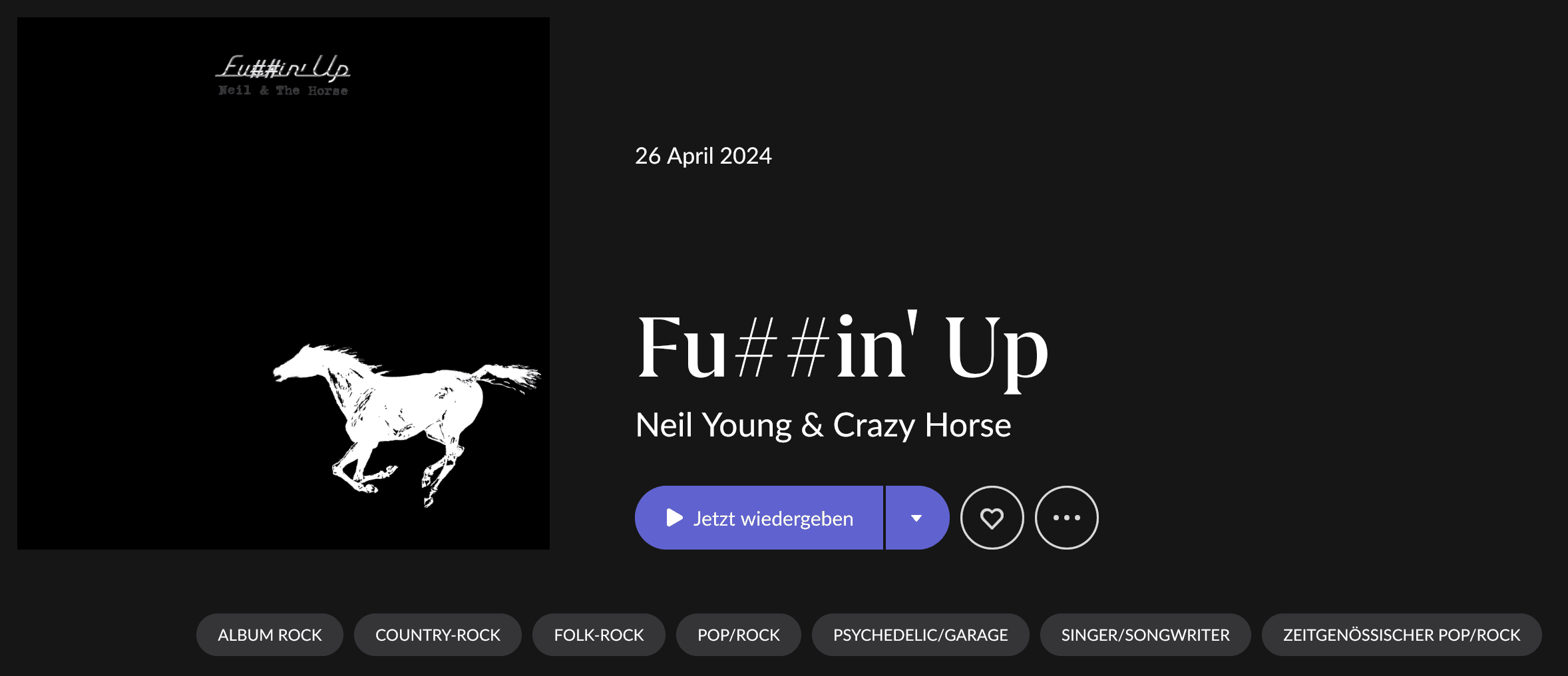Pick the SINGER/SONGWRITER genre tag

[x=1145, y=635]
